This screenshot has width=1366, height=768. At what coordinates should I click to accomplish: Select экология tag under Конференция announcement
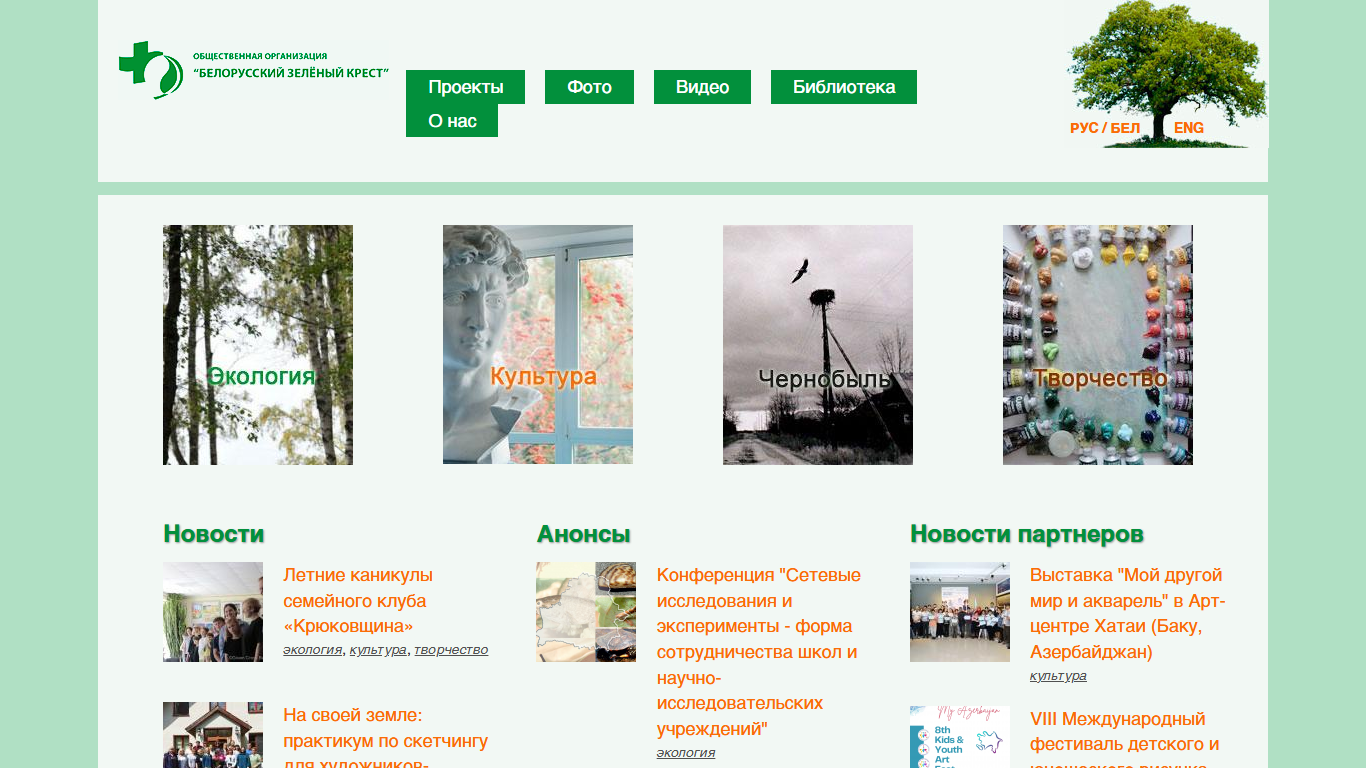point(686,753)
